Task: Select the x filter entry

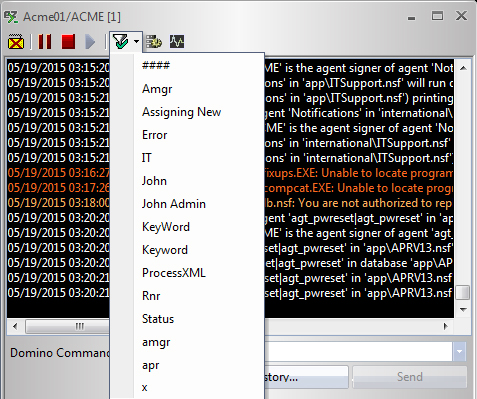Action: tap(144, 388)
